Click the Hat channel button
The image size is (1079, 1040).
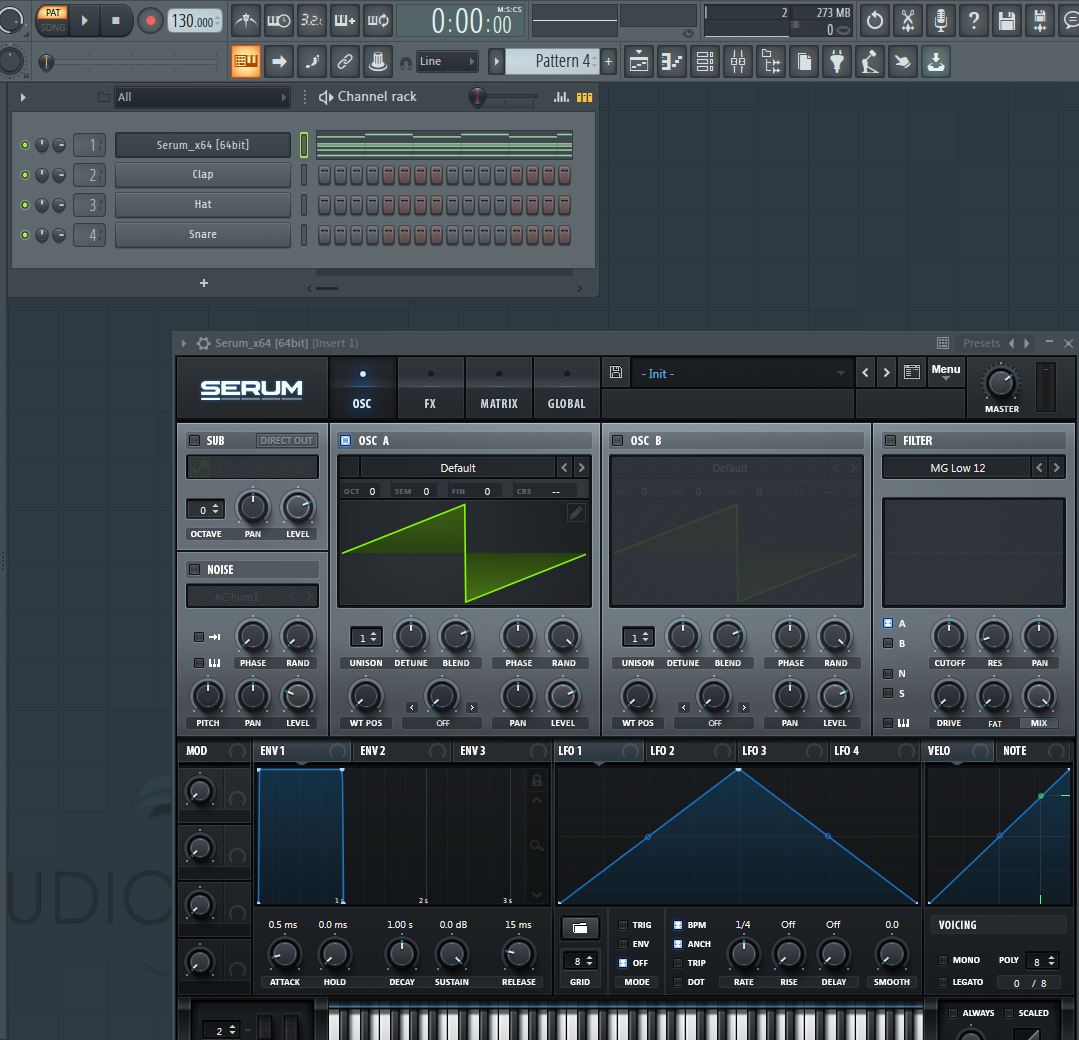202,204
